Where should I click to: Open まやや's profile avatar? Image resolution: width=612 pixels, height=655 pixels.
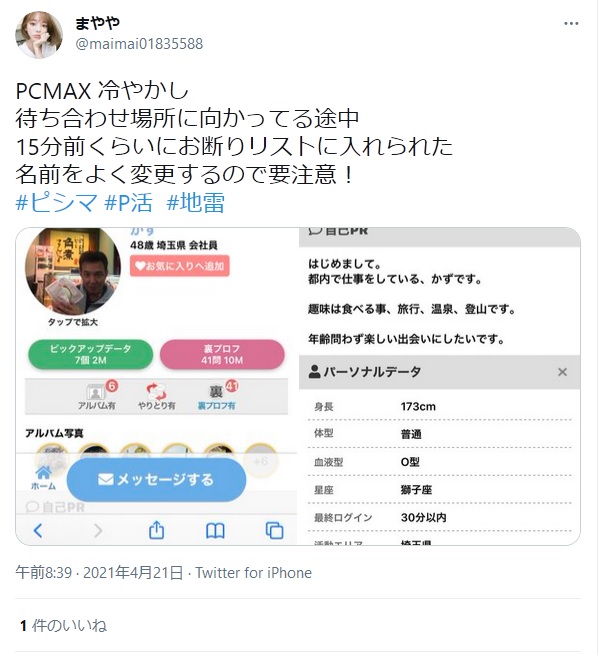(x=39, y=35)
